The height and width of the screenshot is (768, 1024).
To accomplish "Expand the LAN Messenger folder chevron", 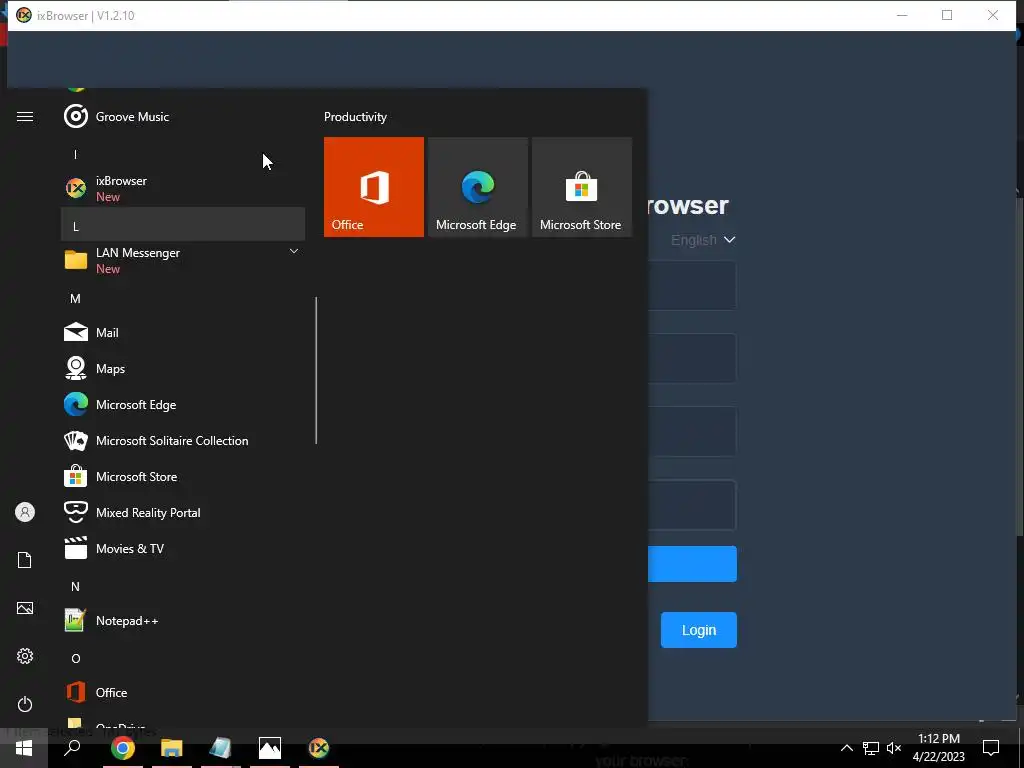I will (x=294, y=251).
